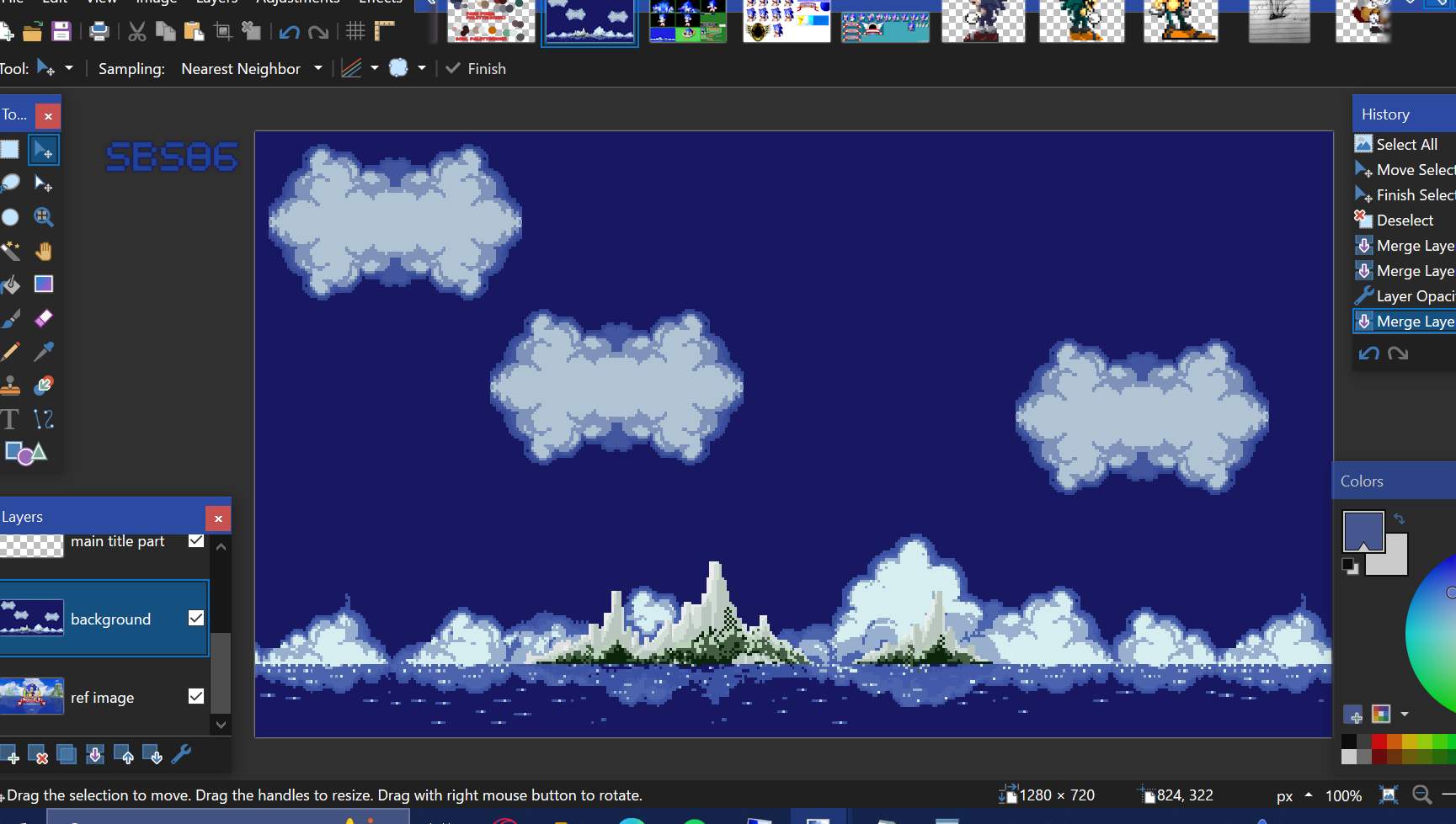The image size is (1456, 824).
Task: Click Redo arrow in History panel
Action: pyautogui.click(x=1398, y=354)
